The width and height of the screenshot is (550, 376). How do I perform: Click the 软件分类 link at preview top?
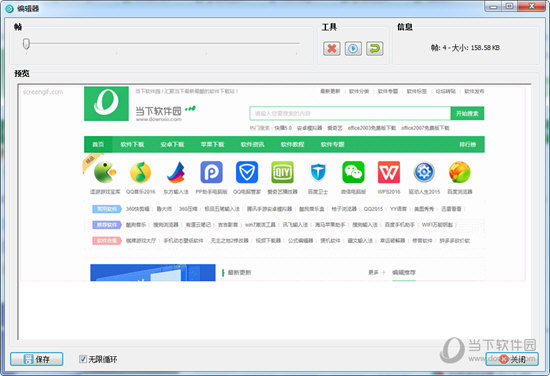[x=359, y=91]
